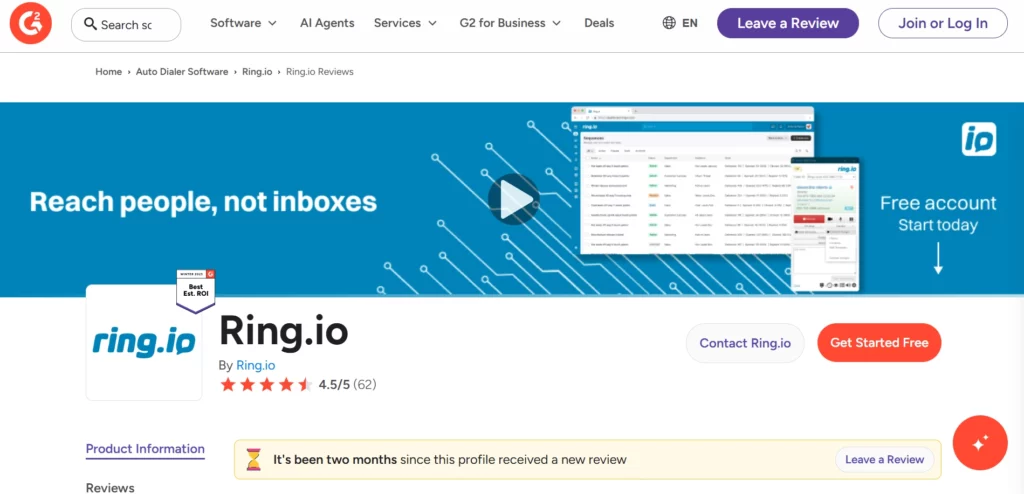This screenshot has width=1024, height=494.
Task: Open Auto Dialer Software breadcrumb link
Action: [x=182, y=72]
